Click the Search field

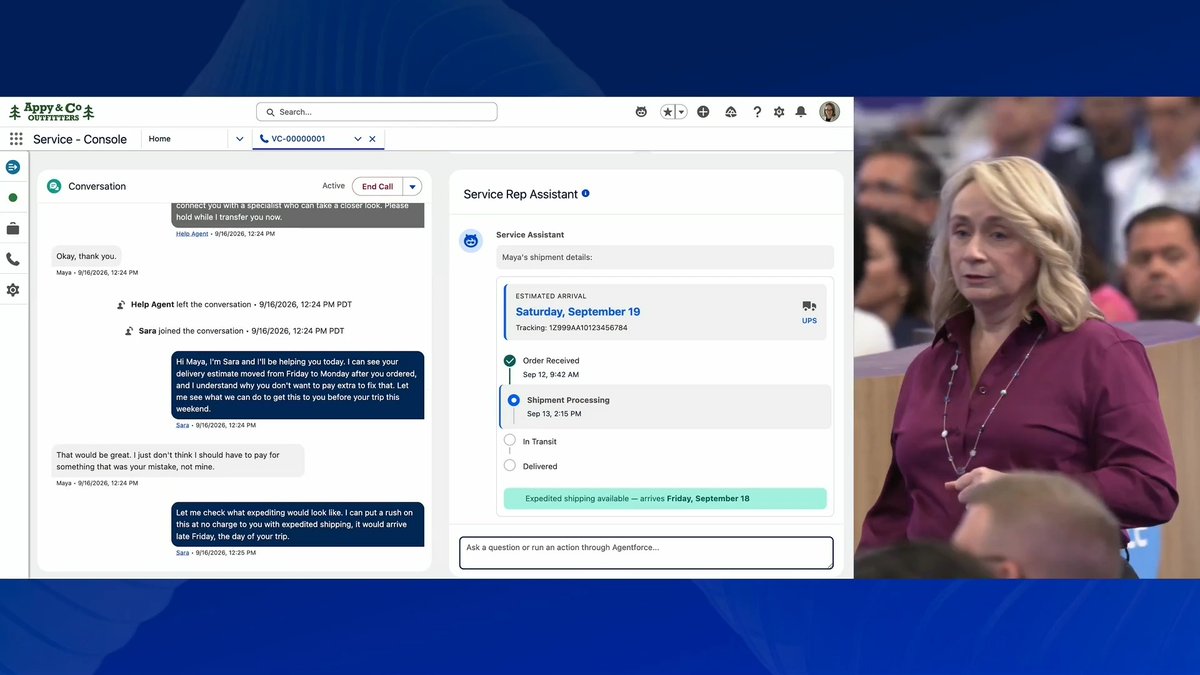[376, 112]
